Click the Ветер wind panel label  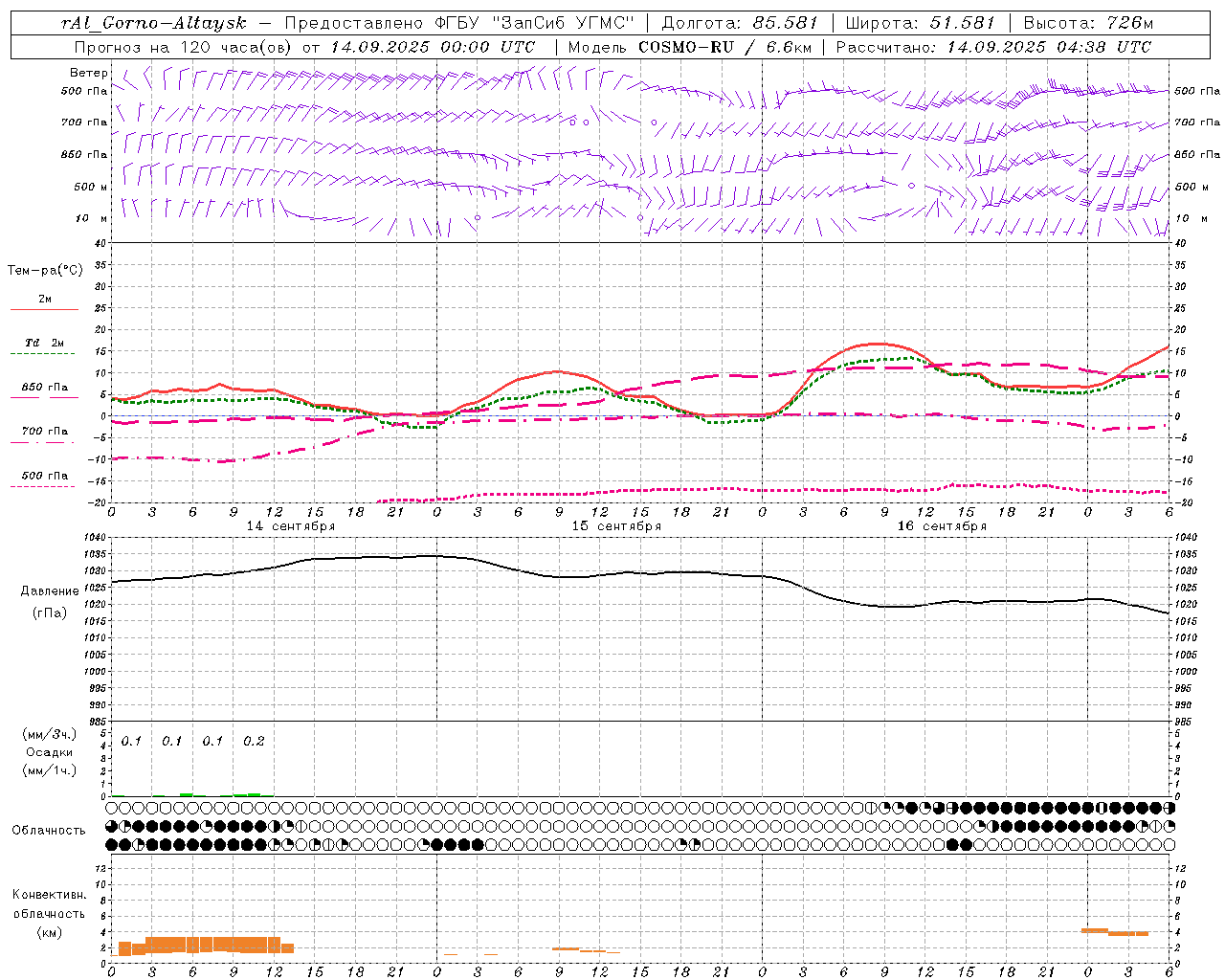click(x=89, y=73)
